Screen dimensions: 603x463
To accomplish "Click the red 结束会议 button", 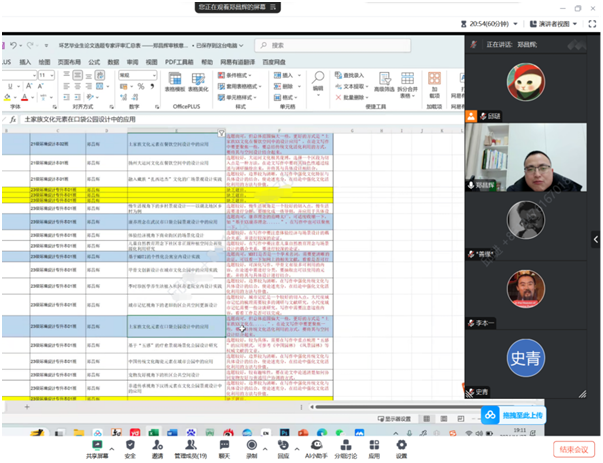I will coord(573,449).
